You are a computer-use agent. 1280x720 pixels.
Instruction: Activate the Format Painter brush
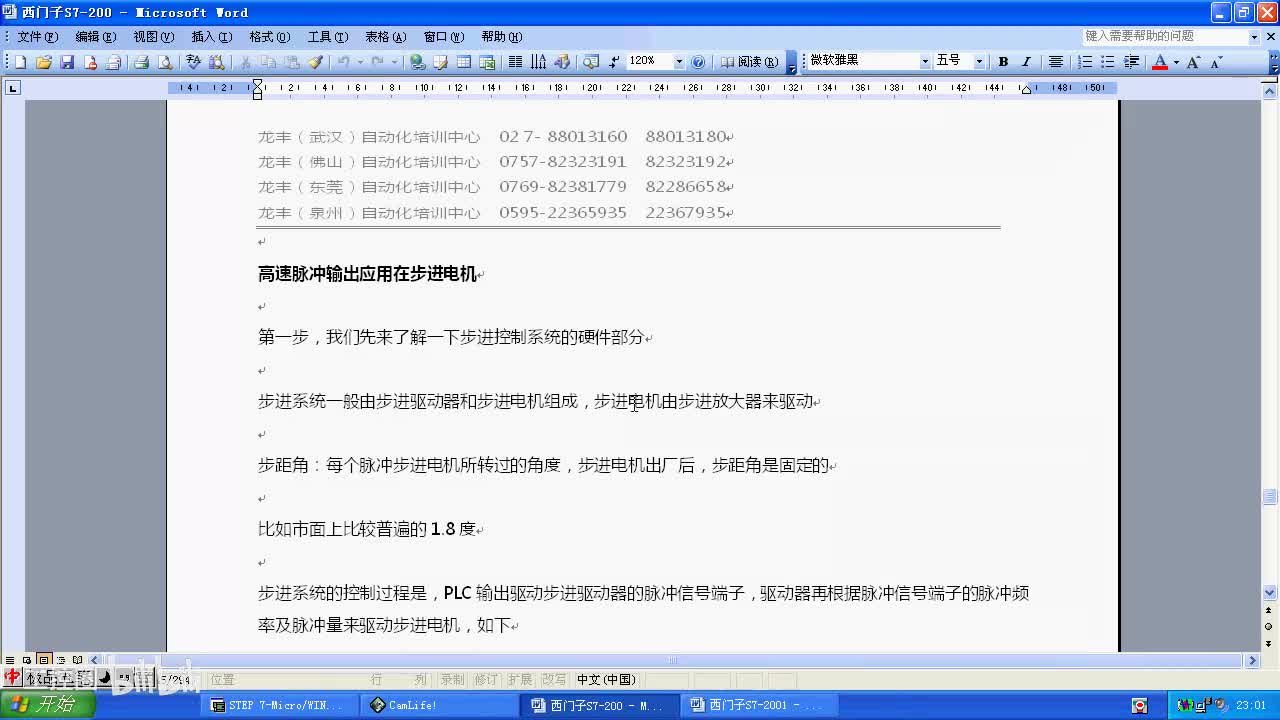tap(315, 62)
